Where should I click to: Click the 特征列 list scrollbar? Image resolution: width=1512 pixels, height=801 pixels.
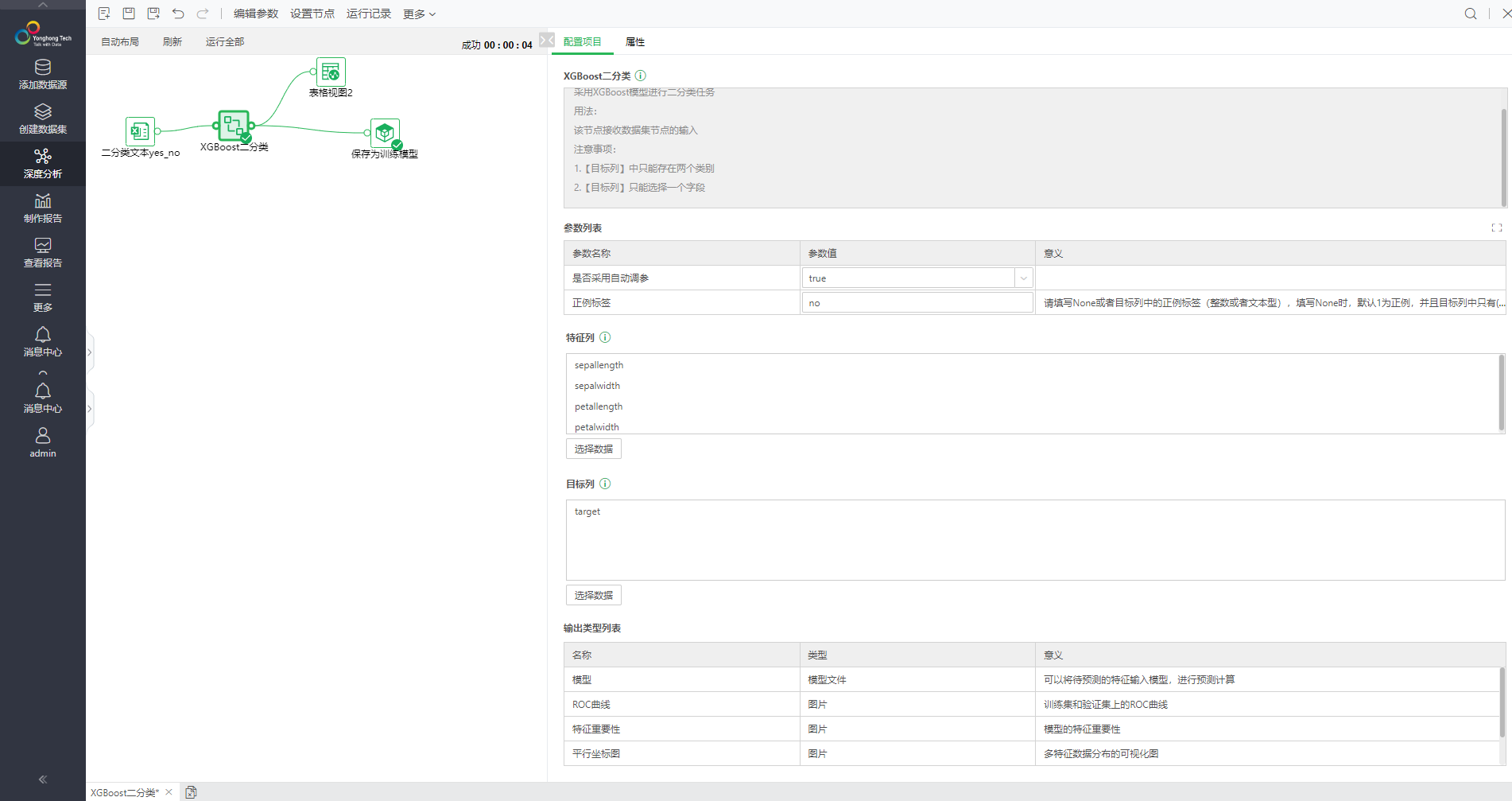click(1501, 393)
